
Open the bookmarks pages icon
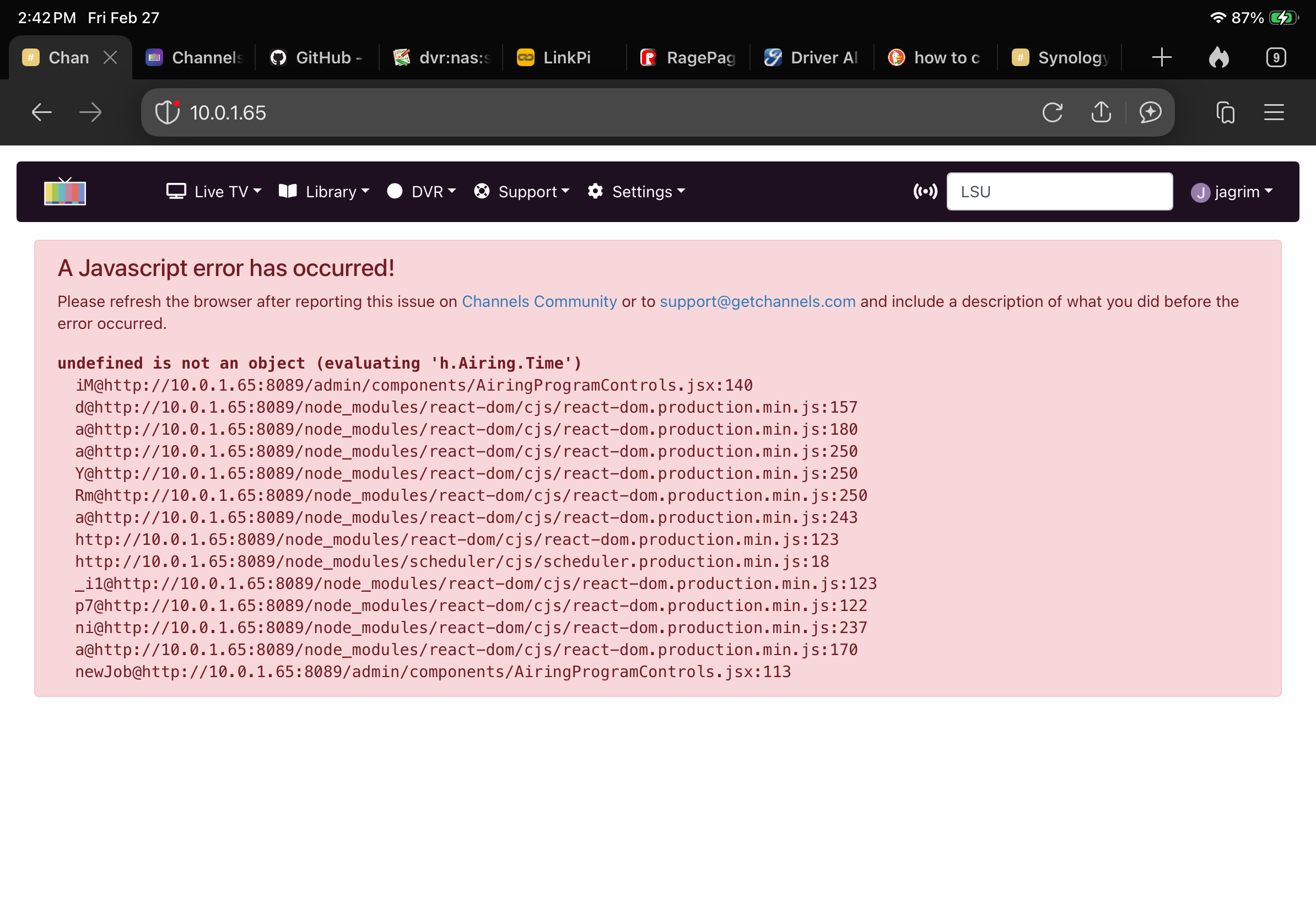pos(1225,112)
